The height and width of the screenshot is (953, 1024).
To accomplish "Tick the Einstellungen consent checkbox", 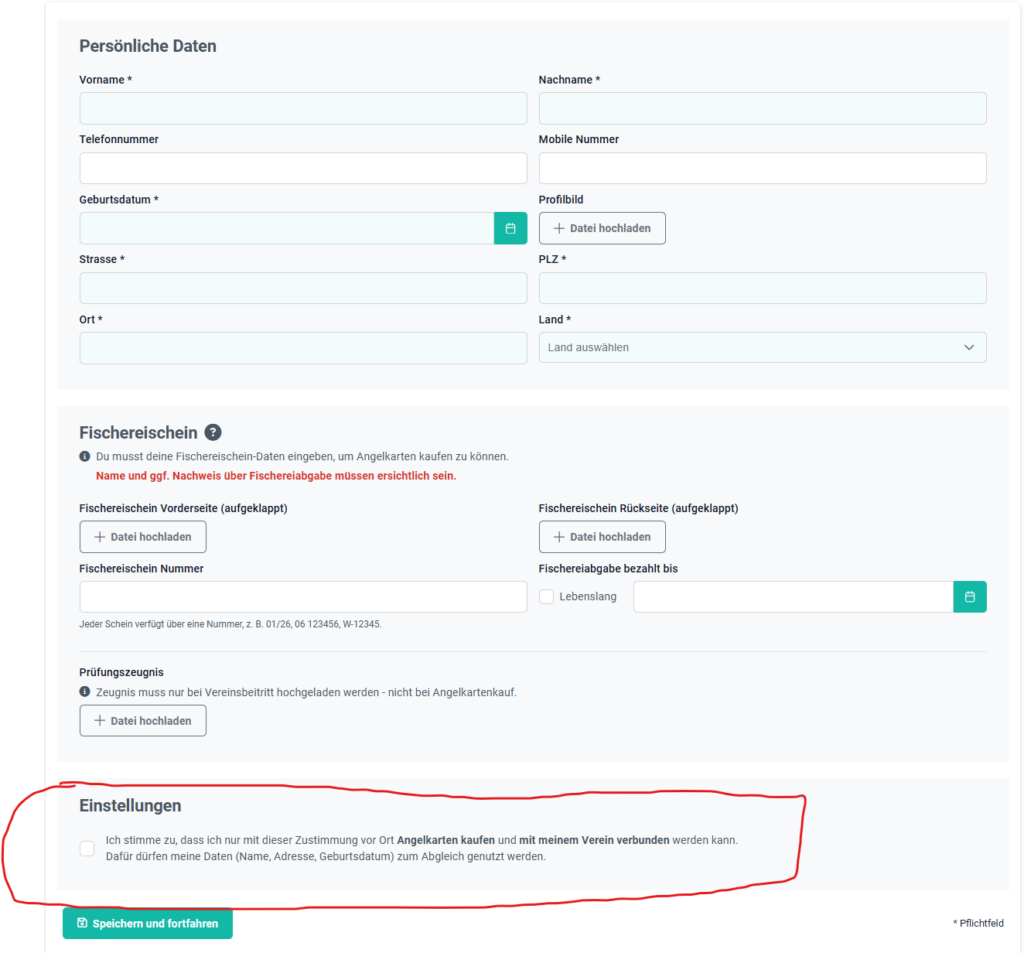I will [87, 848].
